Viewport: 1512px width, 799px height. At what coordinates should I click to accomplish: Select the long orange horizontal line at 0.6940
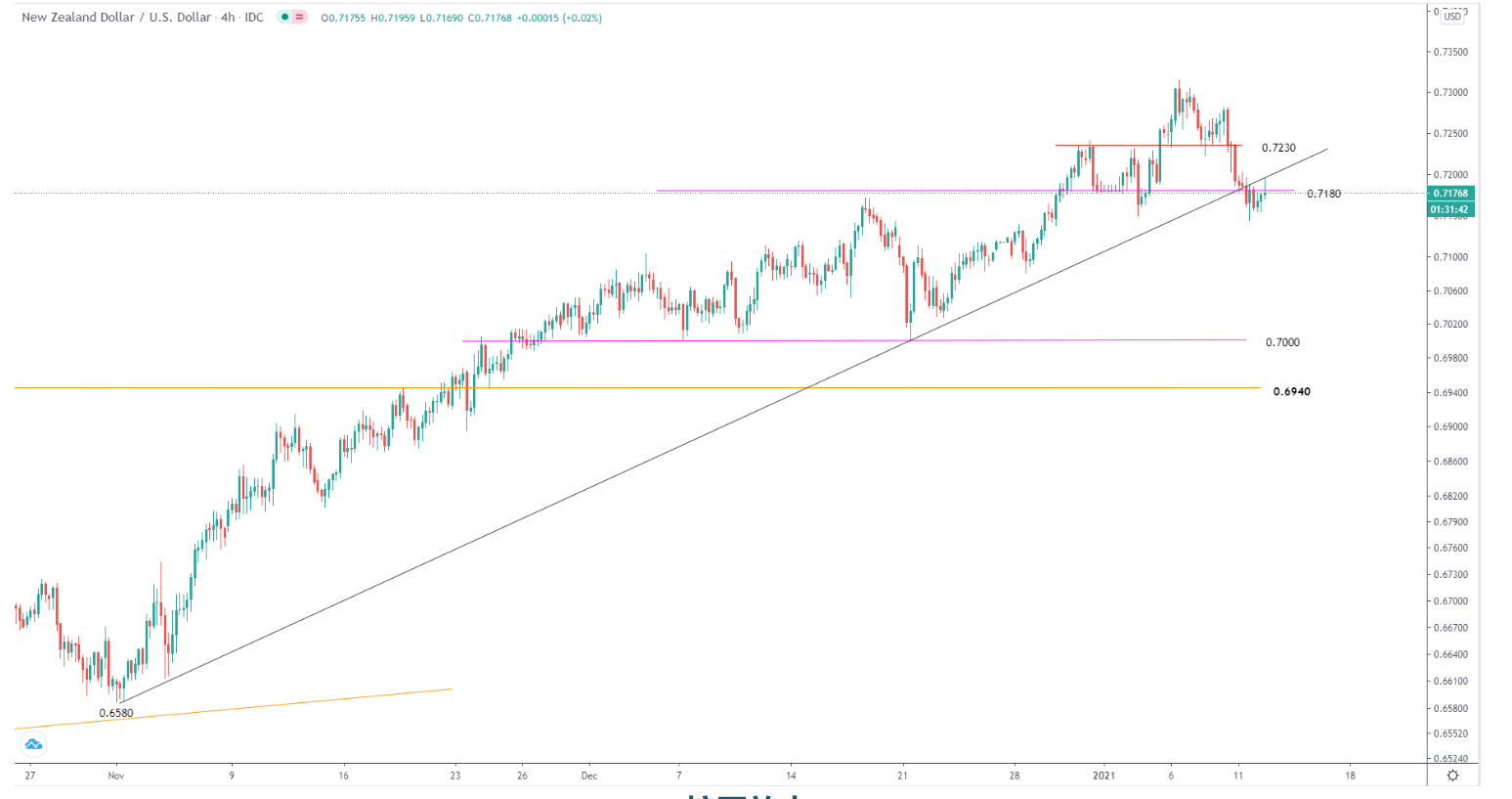635,388
